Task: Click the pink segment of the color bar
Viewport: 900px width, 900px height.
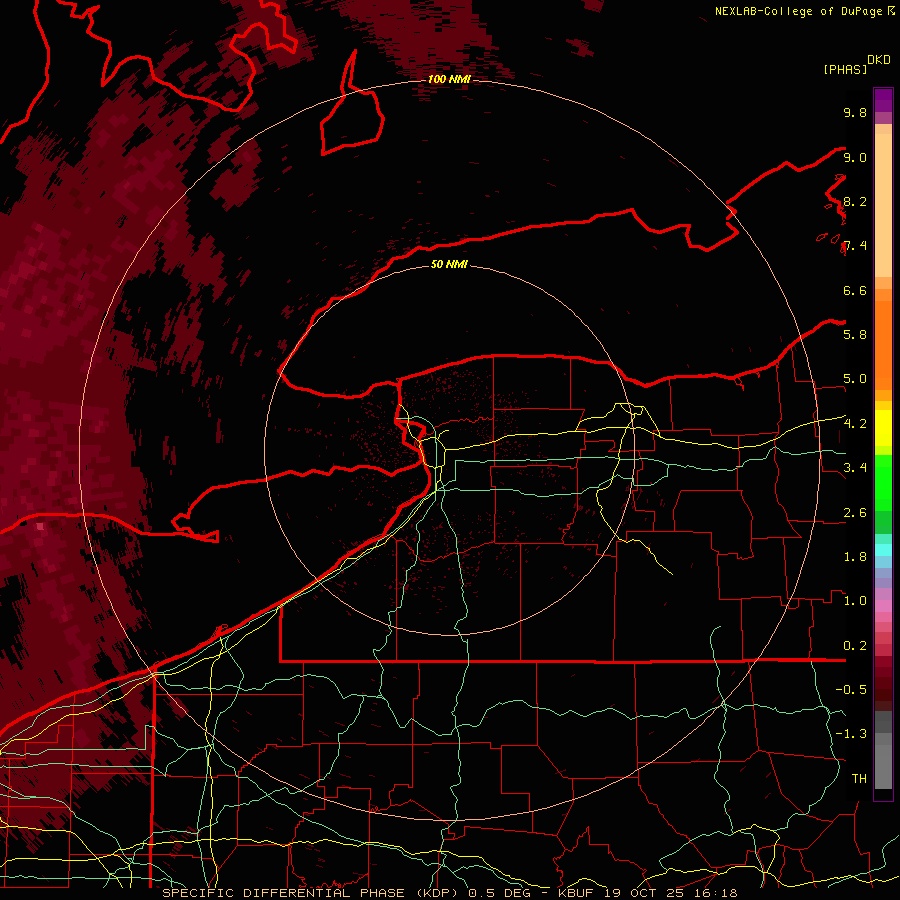Action: click(x=883, y=606)
